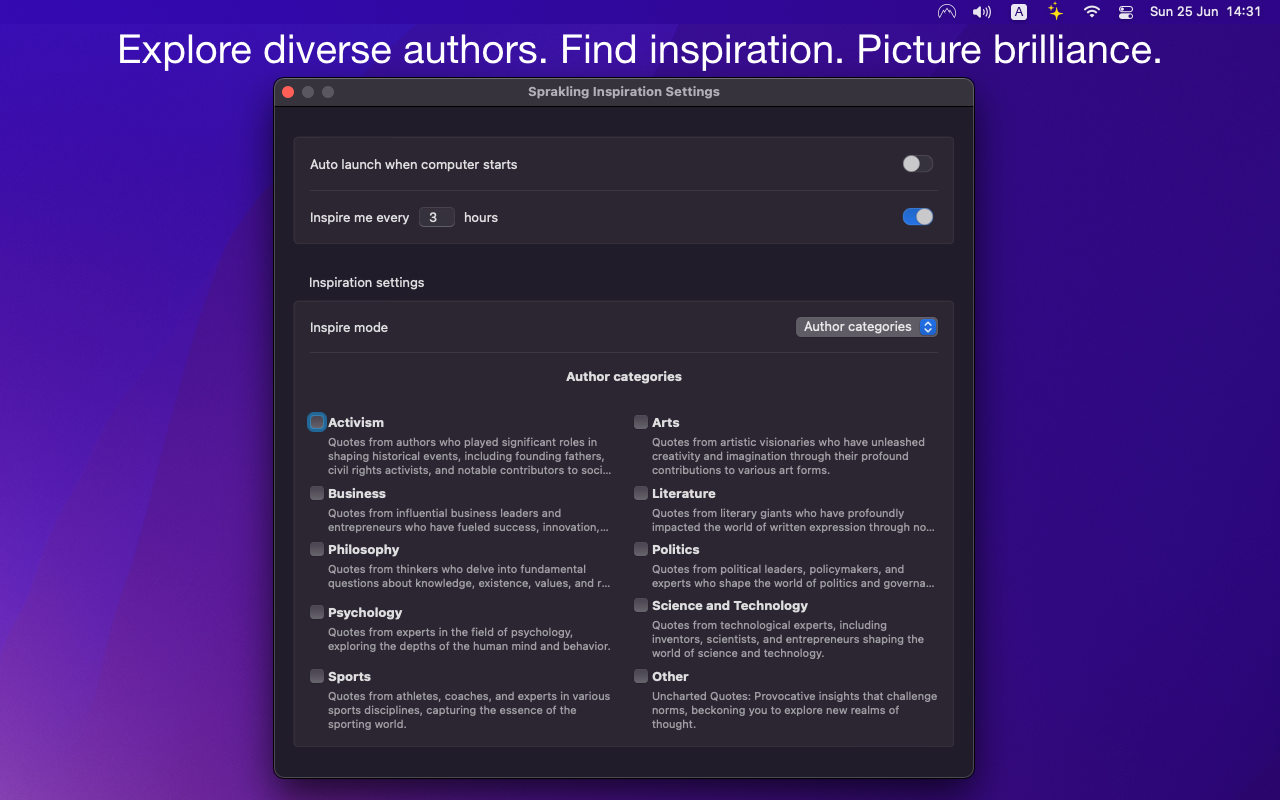Select the Philosophy checkbox
This screenshot has height=800, width=1280.
point(317,549)
